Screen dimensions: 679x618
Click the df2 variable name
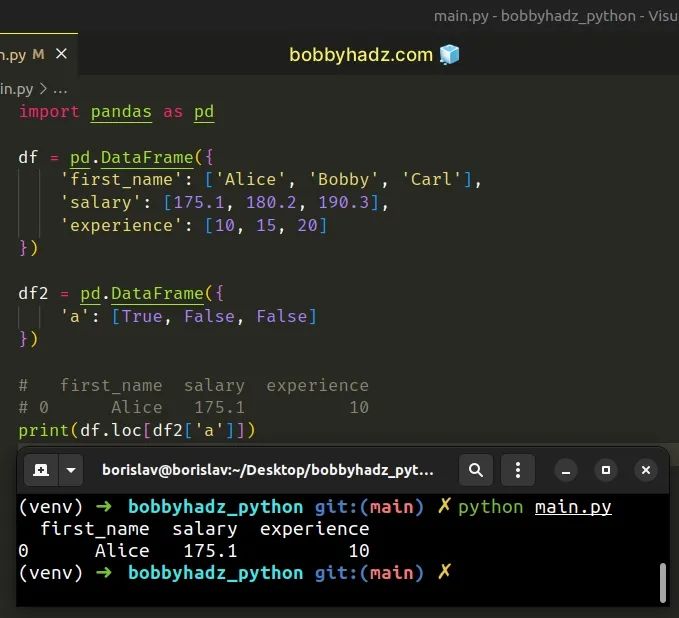(33, 294)
